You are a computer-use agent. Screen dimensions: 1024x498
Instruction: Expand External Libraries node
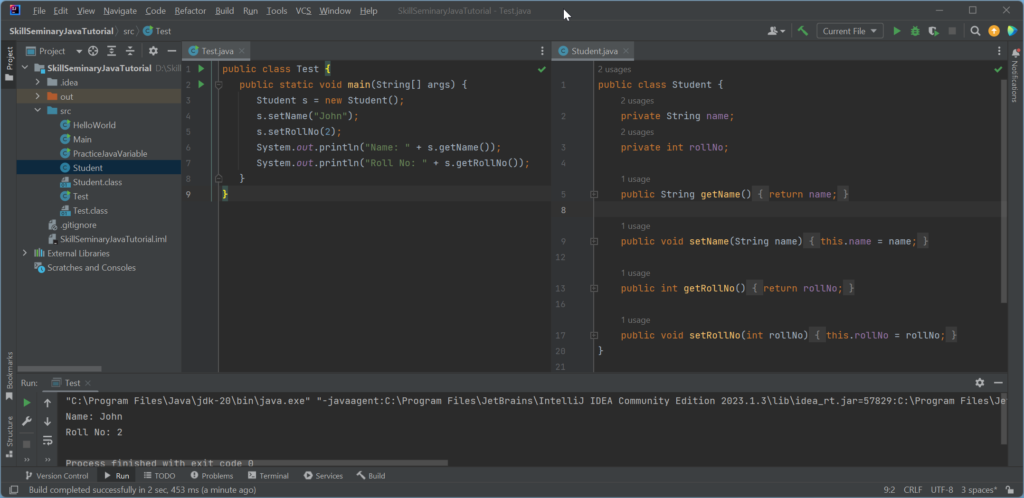pos(25,253)
